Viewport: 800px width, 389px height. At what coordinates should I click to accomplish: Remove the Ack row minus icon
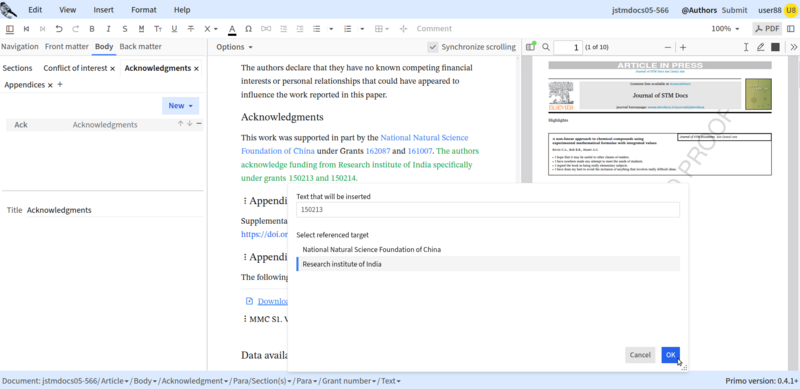tap(198, 124)
